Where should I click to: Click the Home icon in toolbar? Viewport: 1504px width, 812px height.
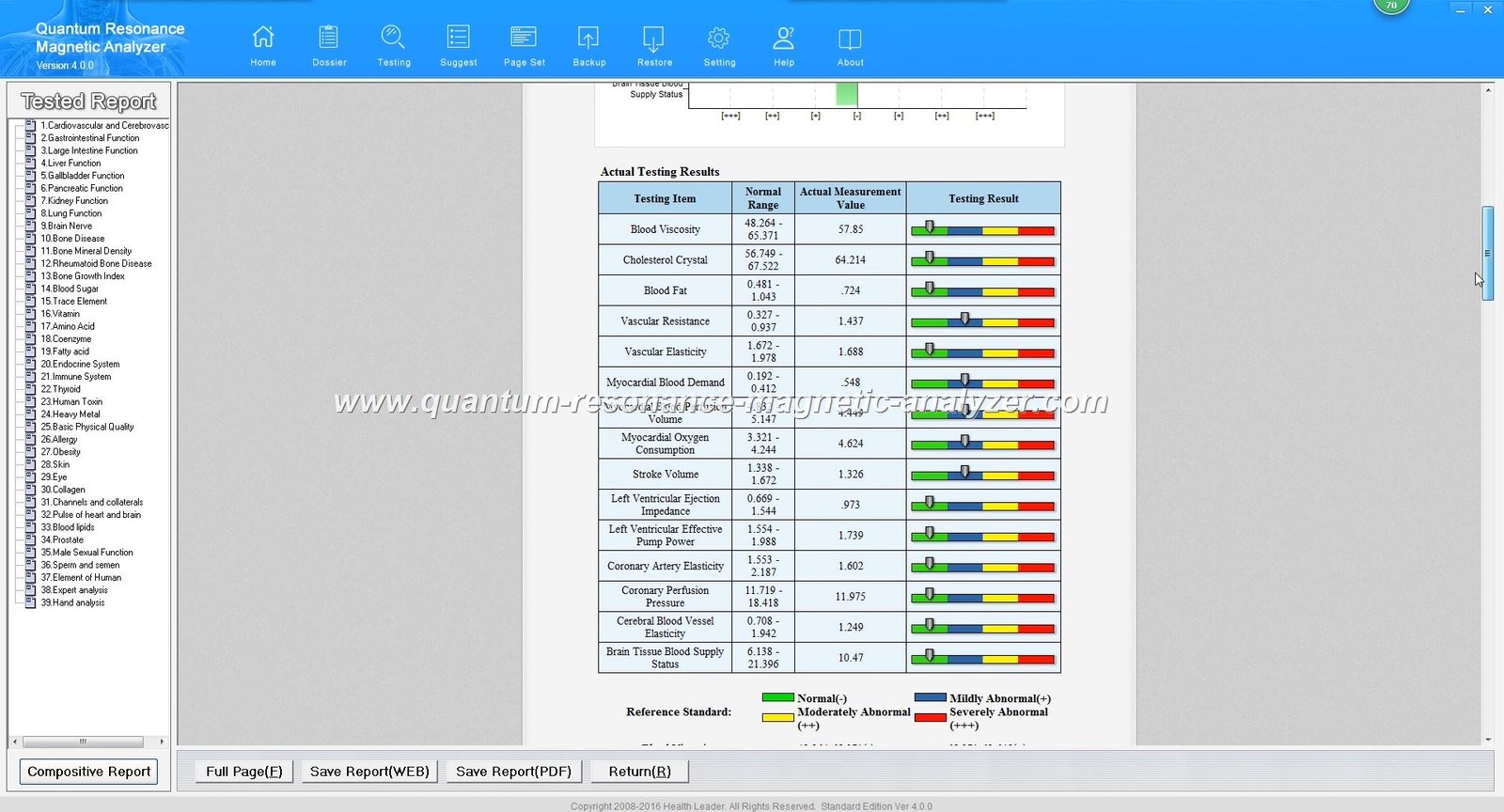(x=263, y=38)
